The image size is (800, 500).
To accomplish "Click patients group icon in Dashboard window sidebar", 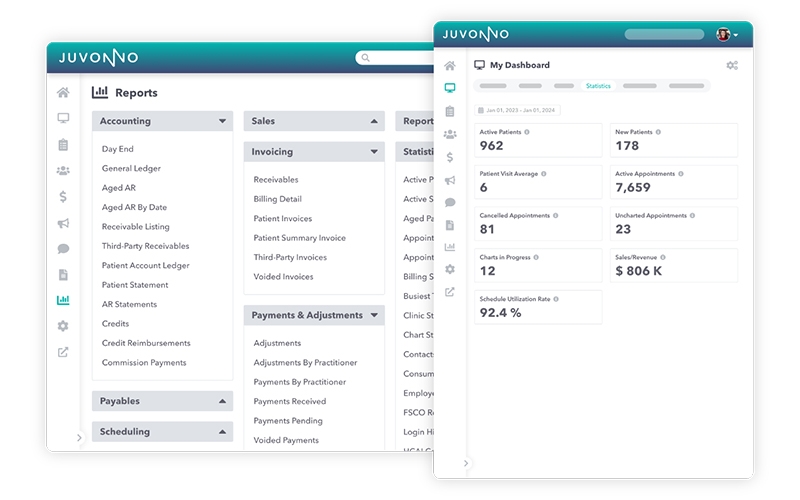I will 449,134.
